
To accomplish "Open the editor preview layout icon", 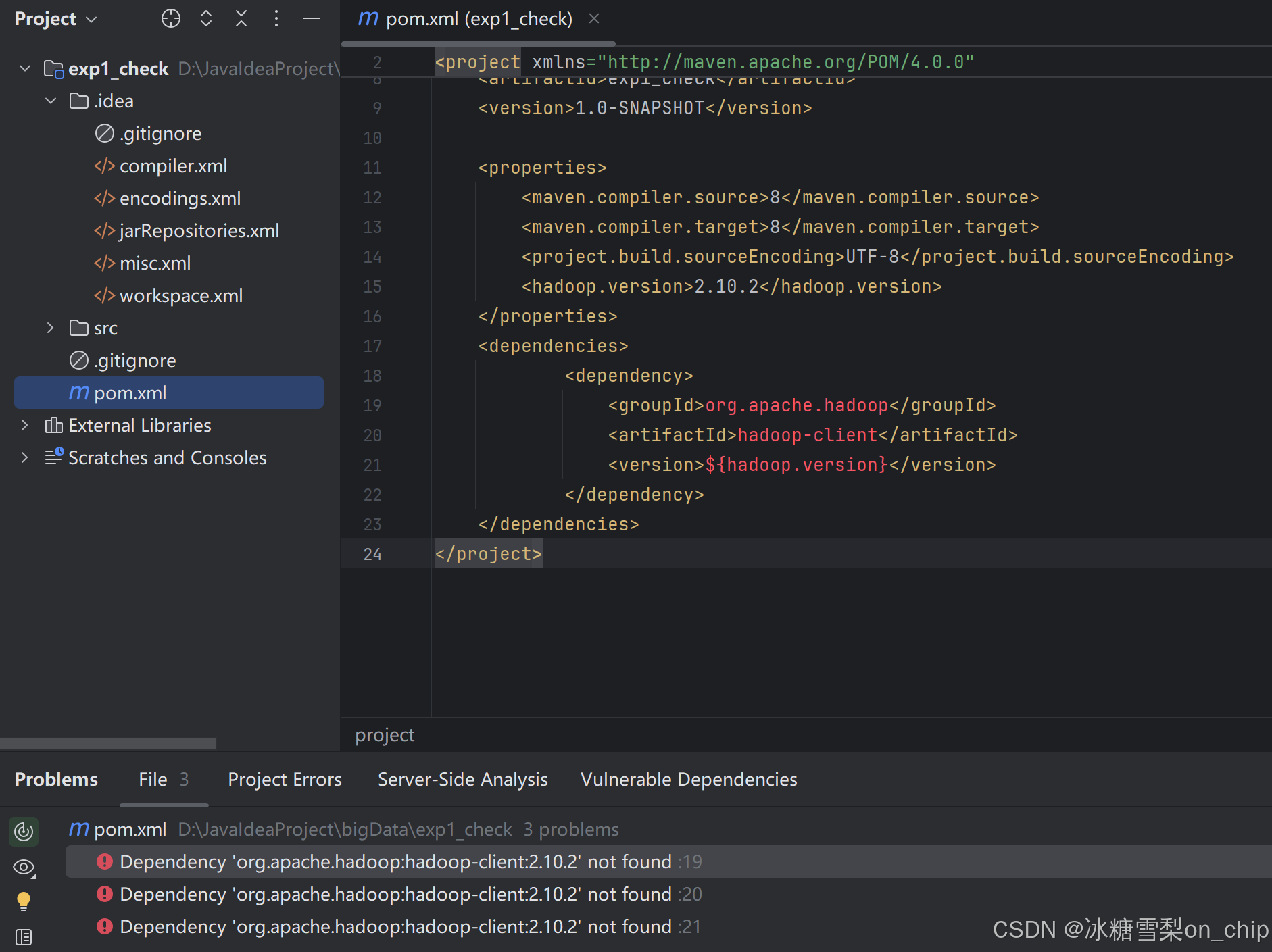I will (24, 937).
